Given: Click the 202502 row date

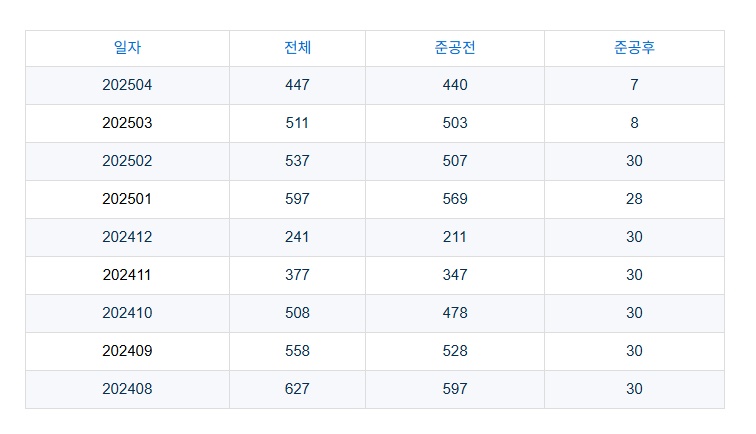Looking at the screenshot, I should pyautogui.click(x=127, y=162).
